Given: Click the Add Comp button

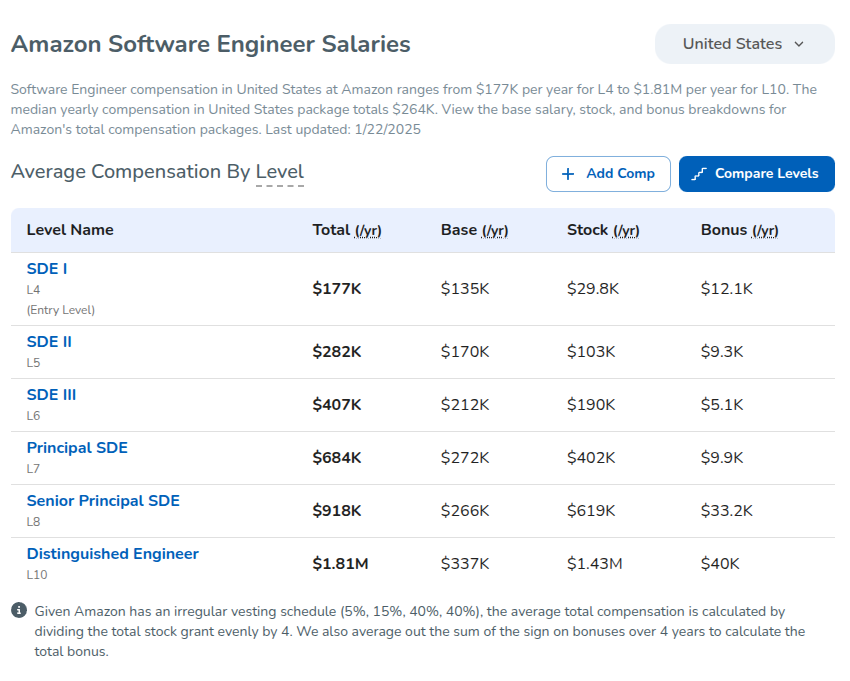Looking at the screenshot, I should (x=608, y=174).
